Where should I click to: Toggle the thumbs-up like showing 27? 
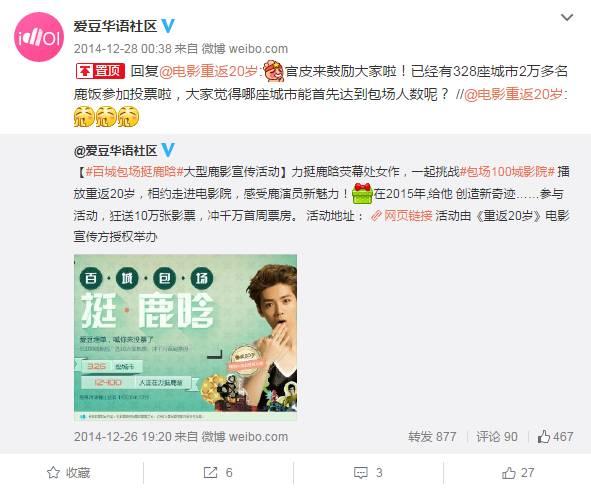(518, 473)
